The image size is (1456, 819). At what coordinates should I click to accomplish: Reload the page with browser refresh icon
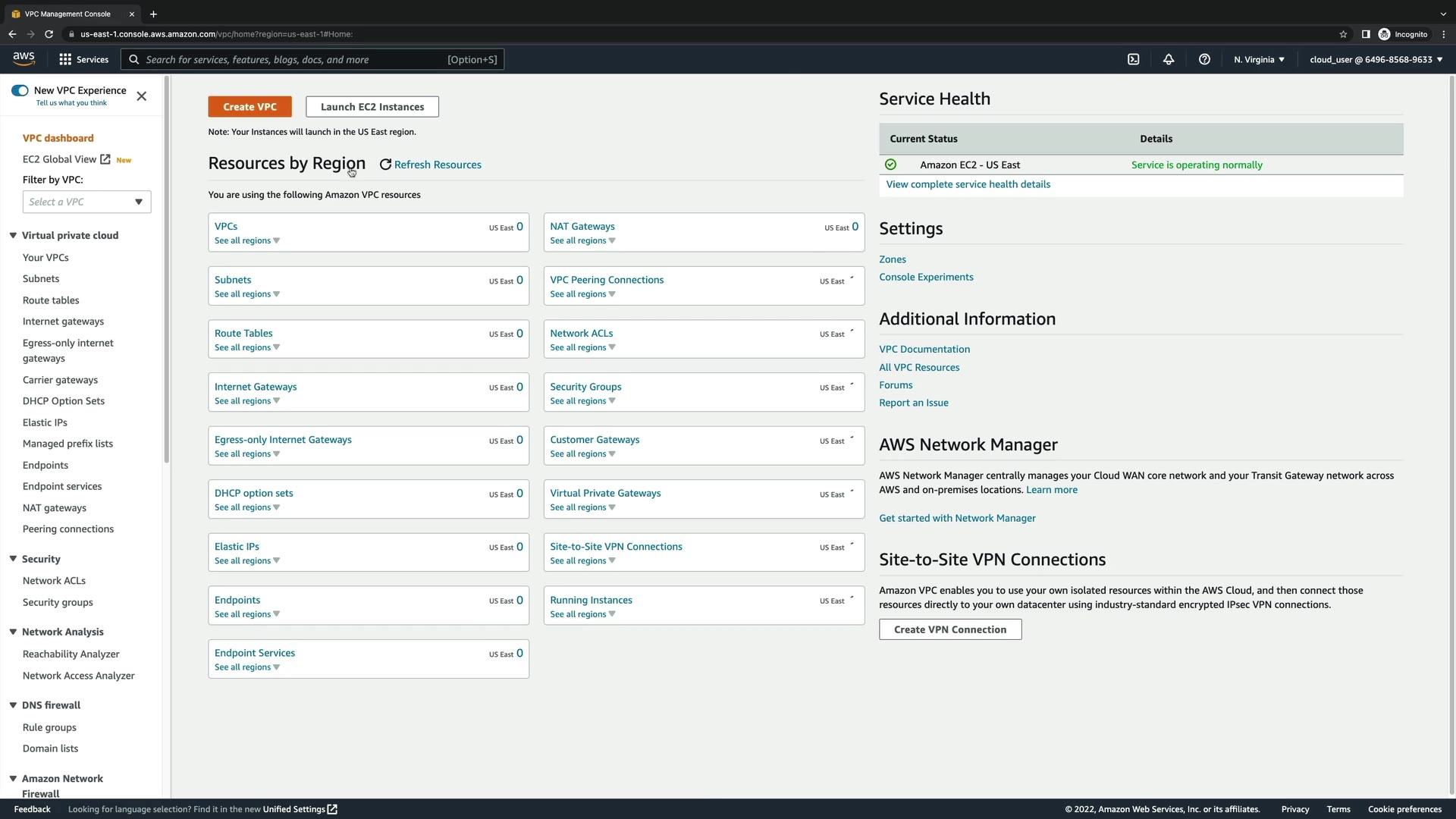click(x=49, y=34)
